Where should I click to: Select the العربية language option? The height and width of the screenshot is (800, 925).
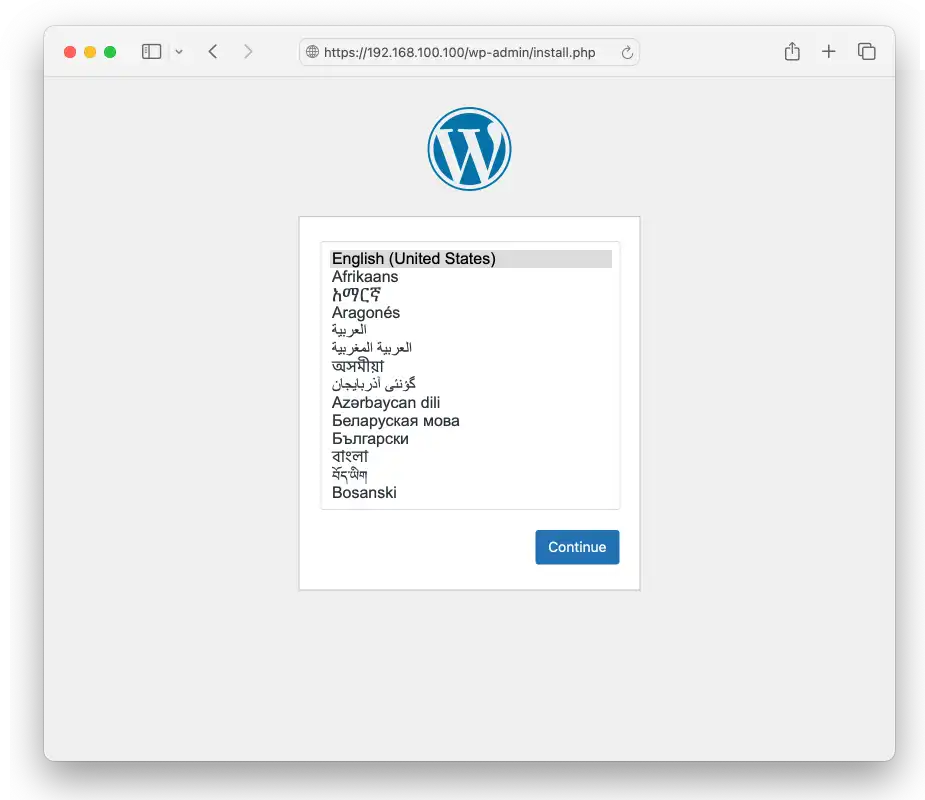tap(471, 330)
